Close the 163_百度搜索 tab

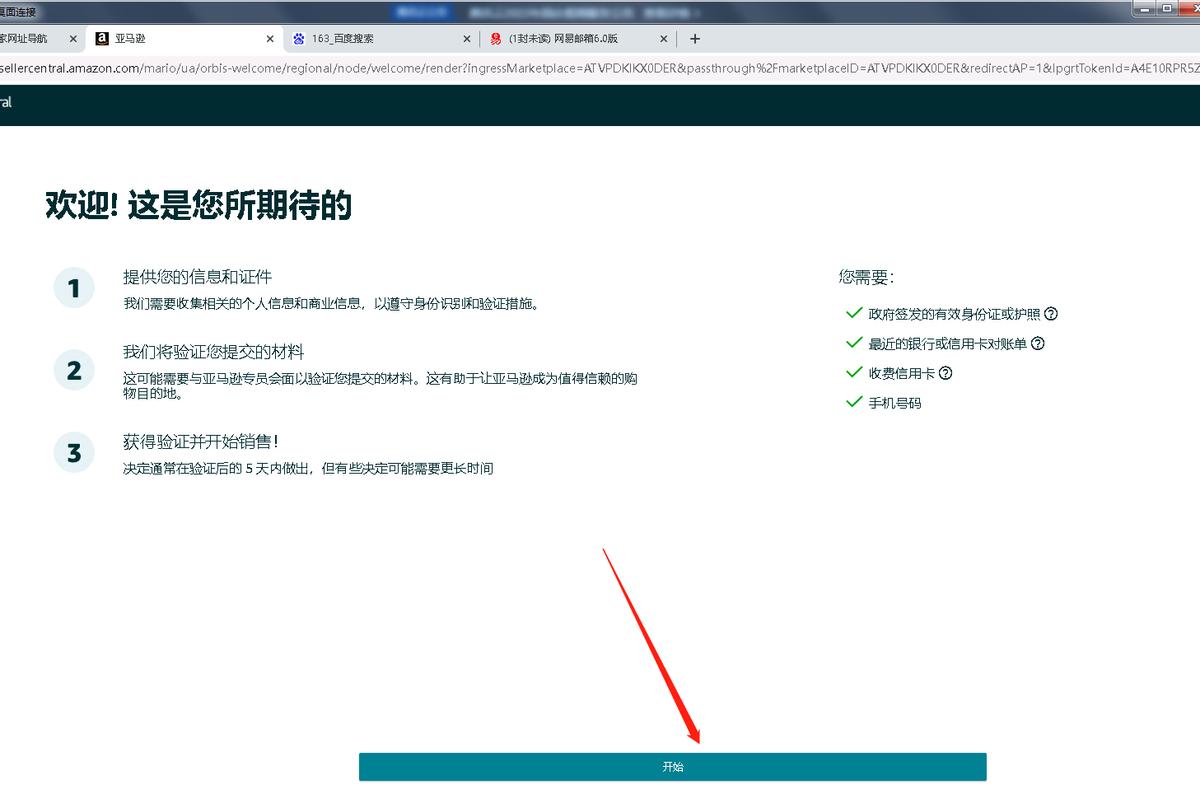click(x=467, y=38)
